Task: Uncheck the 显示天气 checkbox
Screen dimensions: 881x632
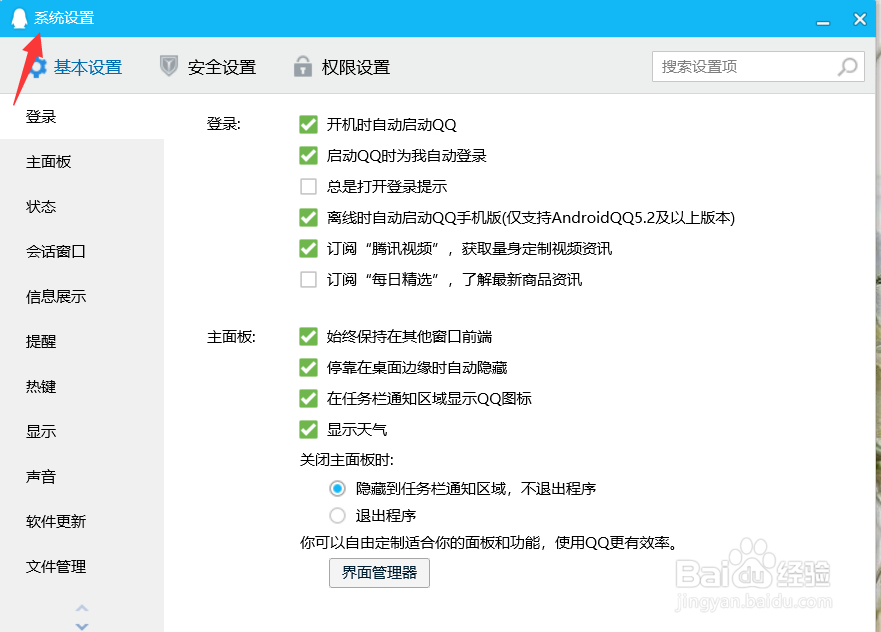Action: pos(308,430)
